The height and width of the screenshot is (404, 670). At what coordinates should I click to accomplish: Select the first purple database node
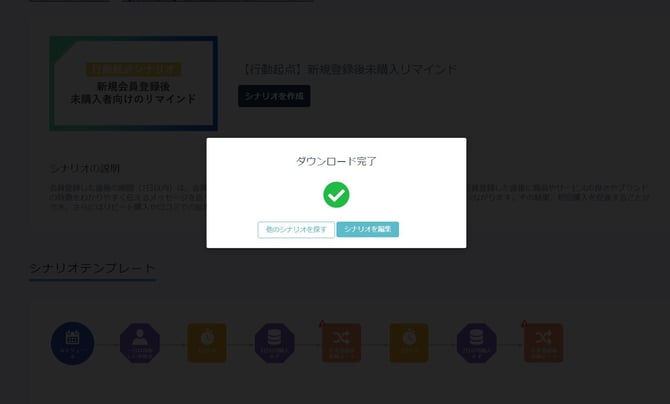pyautogui.click(x=274, y=343)
